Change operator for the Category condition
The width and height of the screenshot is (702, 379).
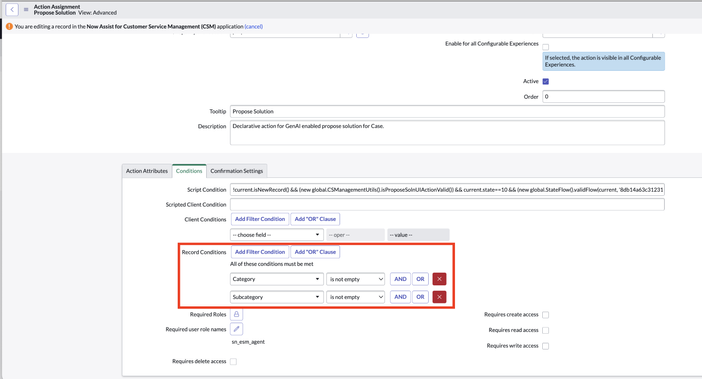tap(355, 279)
